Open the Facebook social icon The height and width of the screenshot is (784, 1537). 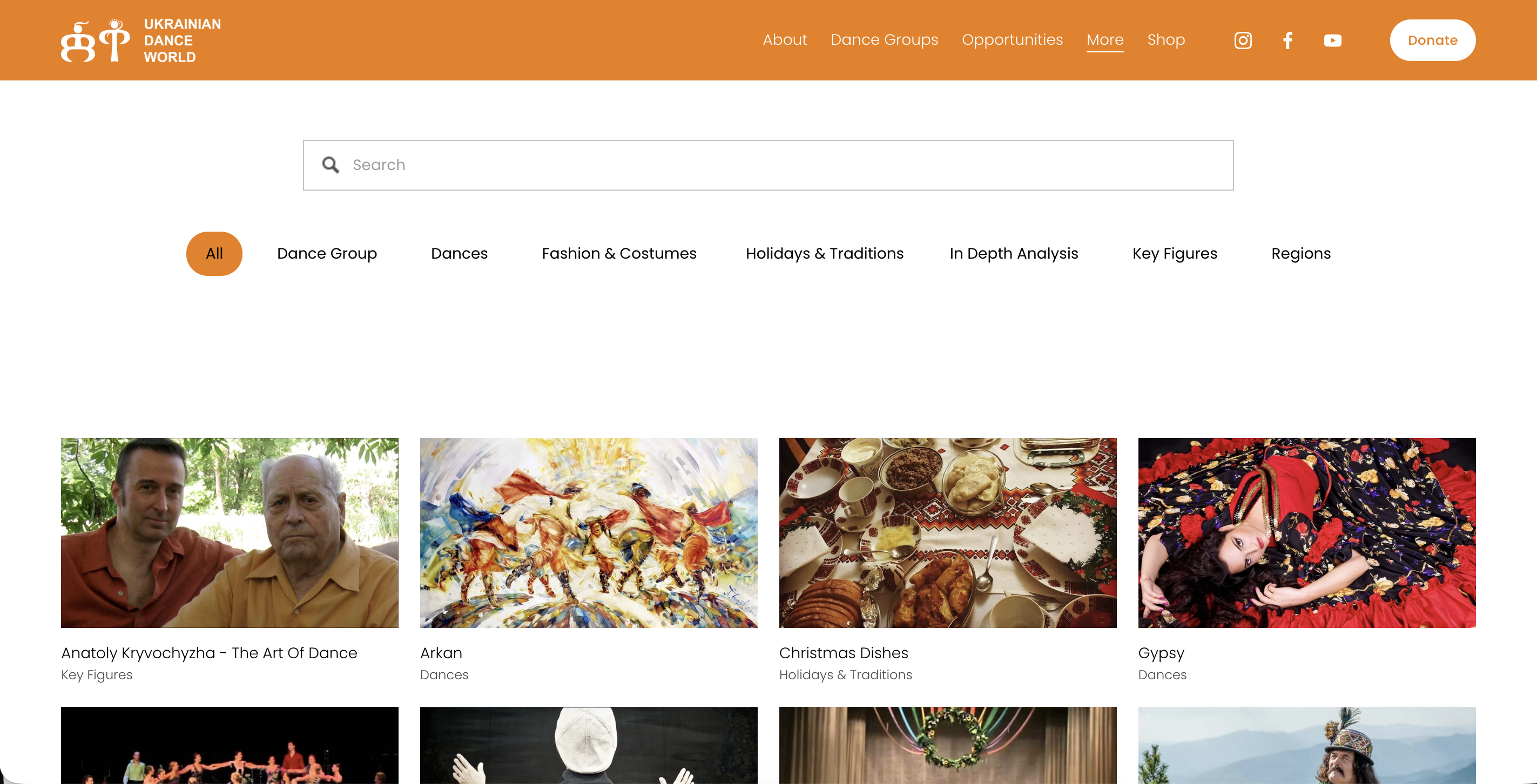click(1287, 40)
